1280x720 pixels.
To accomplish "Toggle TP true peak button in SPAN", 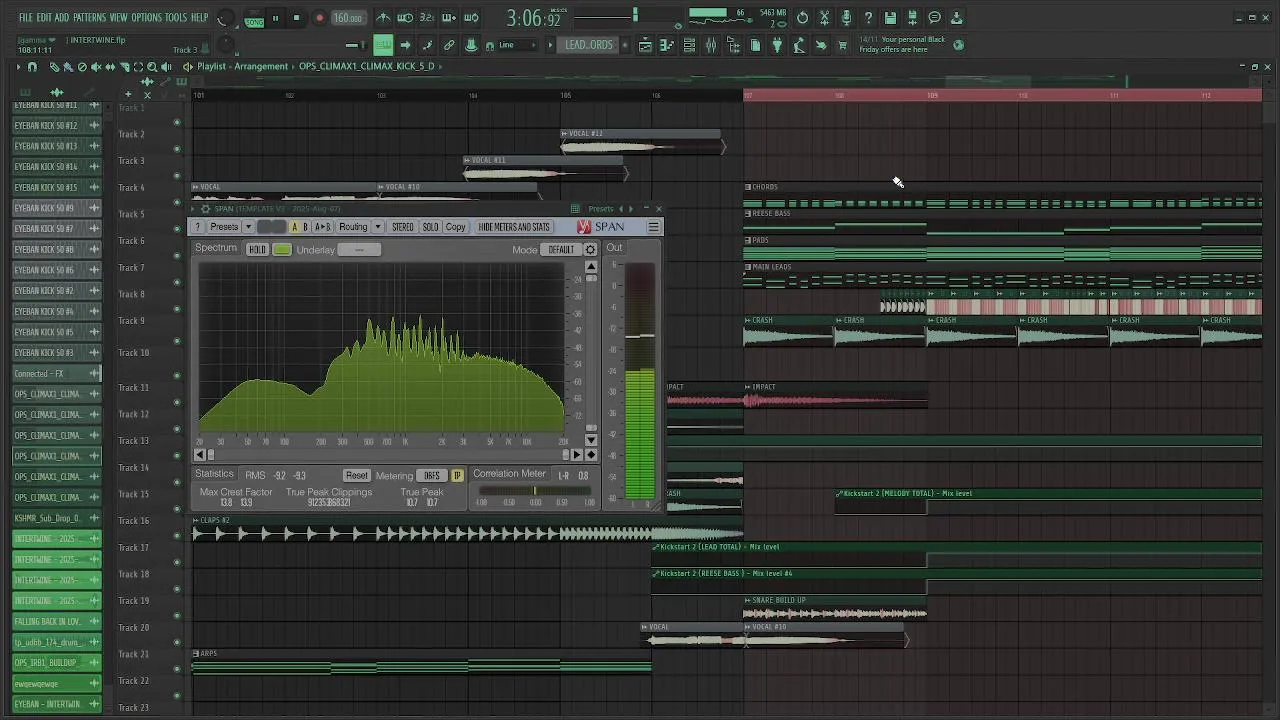I will tap(457, 476).
